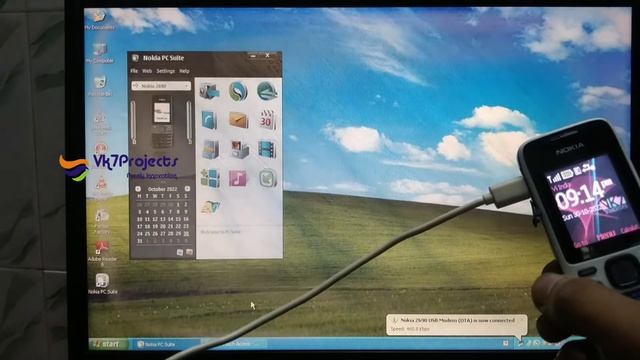Open the Install applications icon
The height and width of the screenshot is (360, 640).
coord(210,178)
